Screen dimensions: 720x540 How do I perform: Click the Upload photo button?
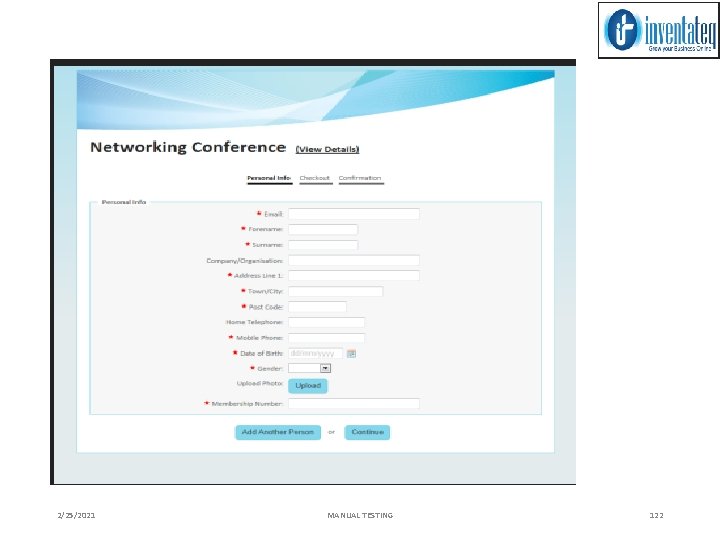pyautogui.click(x=308, y=386)
